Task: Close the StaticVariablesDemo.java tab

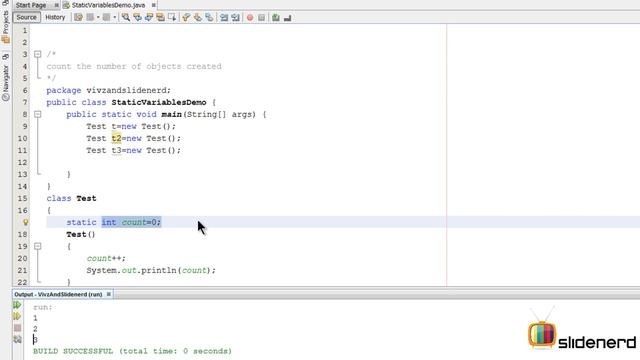Action: point(153,5)
